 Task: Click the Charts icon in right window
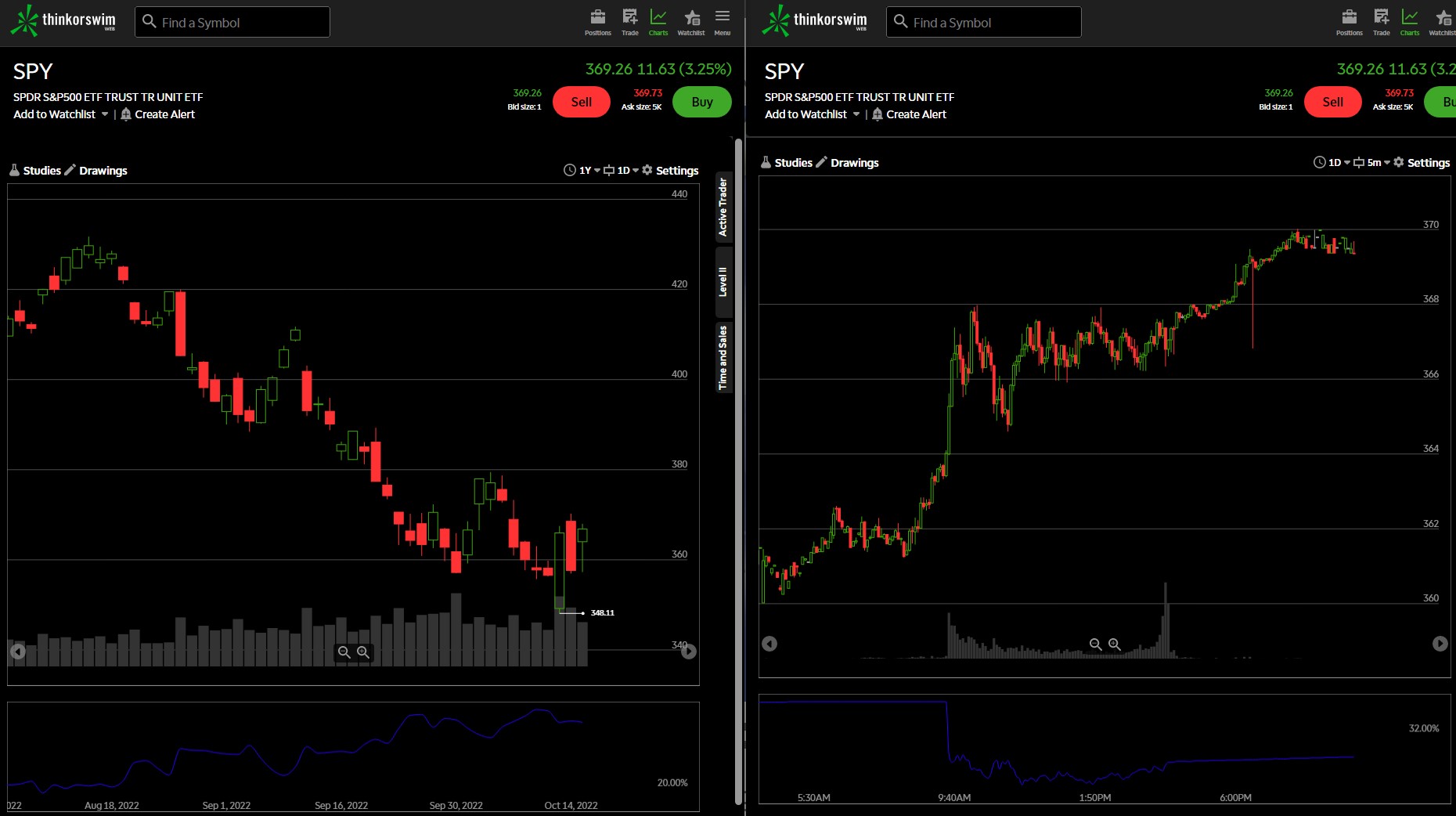point(1409,22)
